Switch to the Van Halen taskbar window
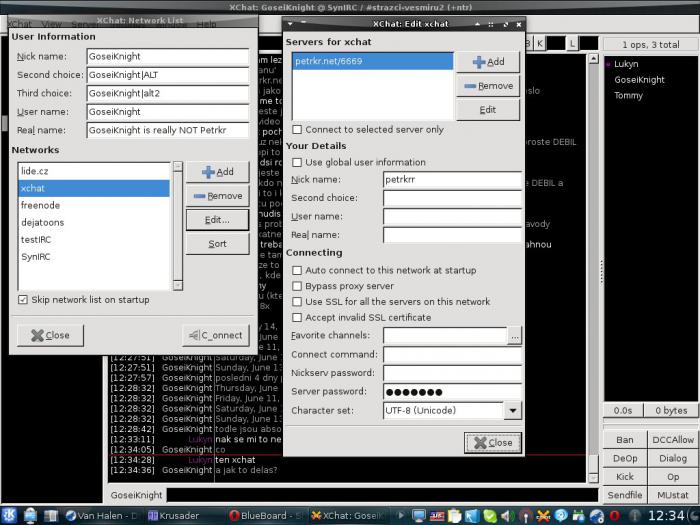 [x=101, y=516]
